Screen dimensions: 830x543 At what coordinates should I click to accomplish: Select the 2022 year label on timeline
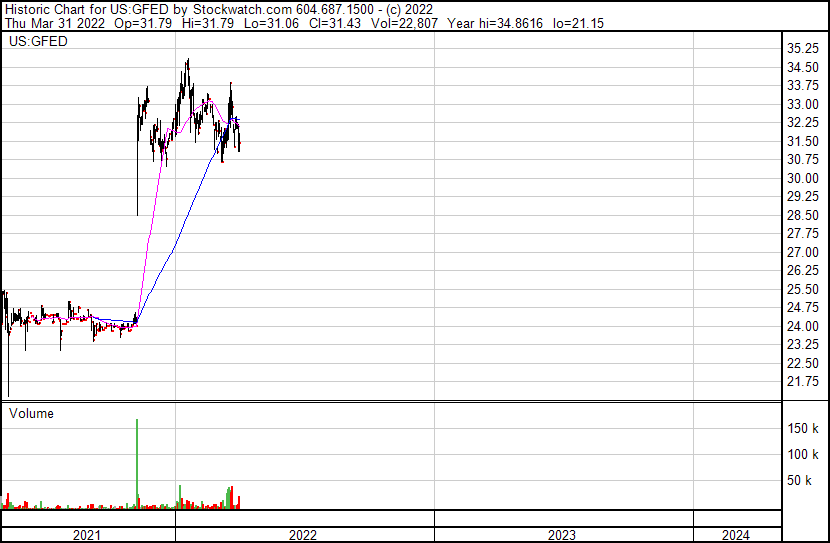point(303,535)
